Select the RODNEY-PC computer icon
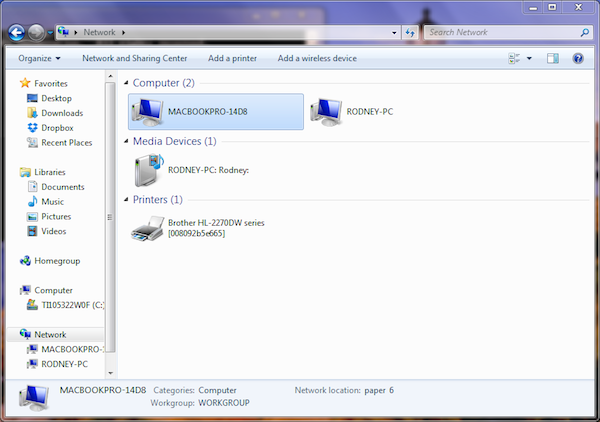 coord(326,112)
